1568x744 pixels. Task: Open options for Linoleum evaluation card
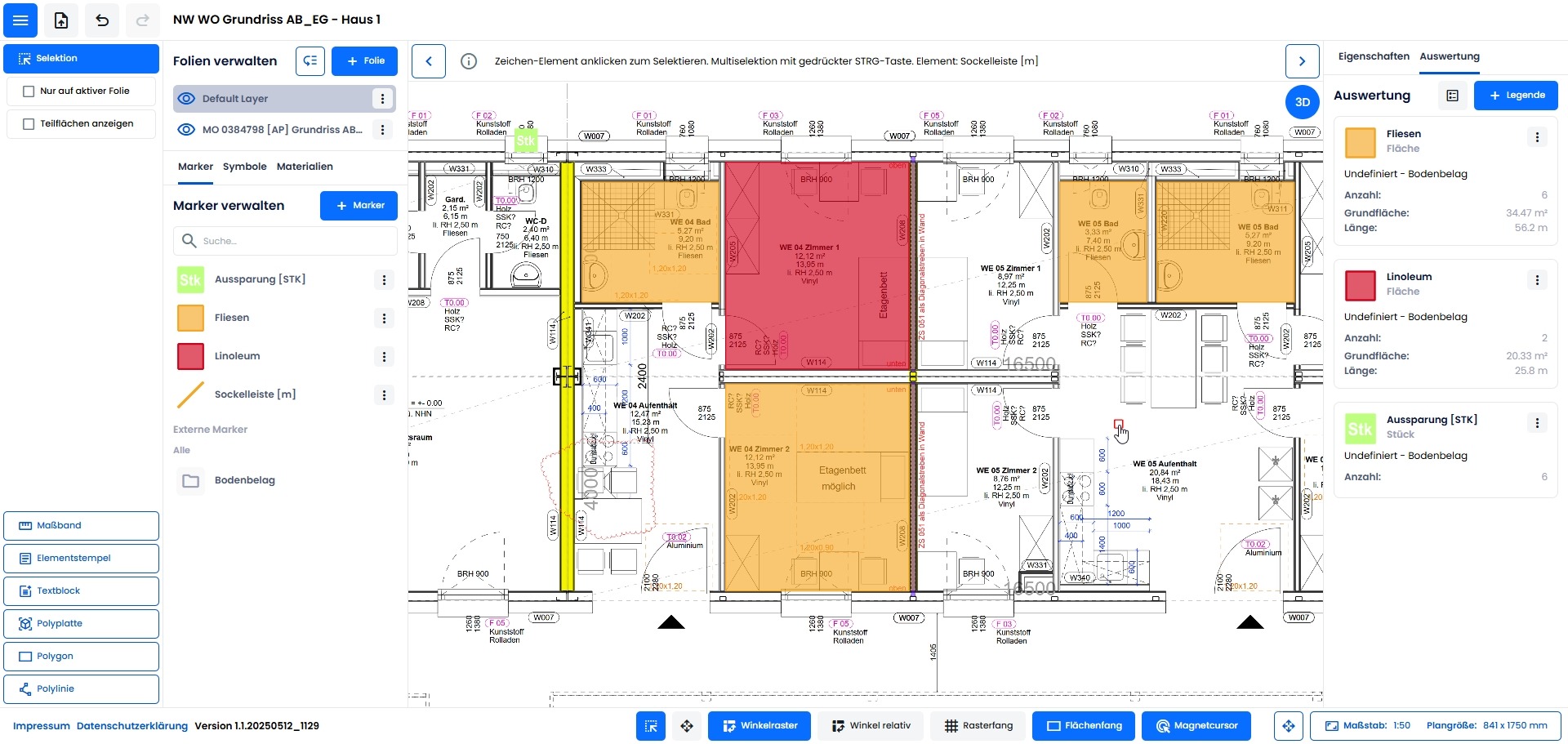click(x=1537, y=280)
